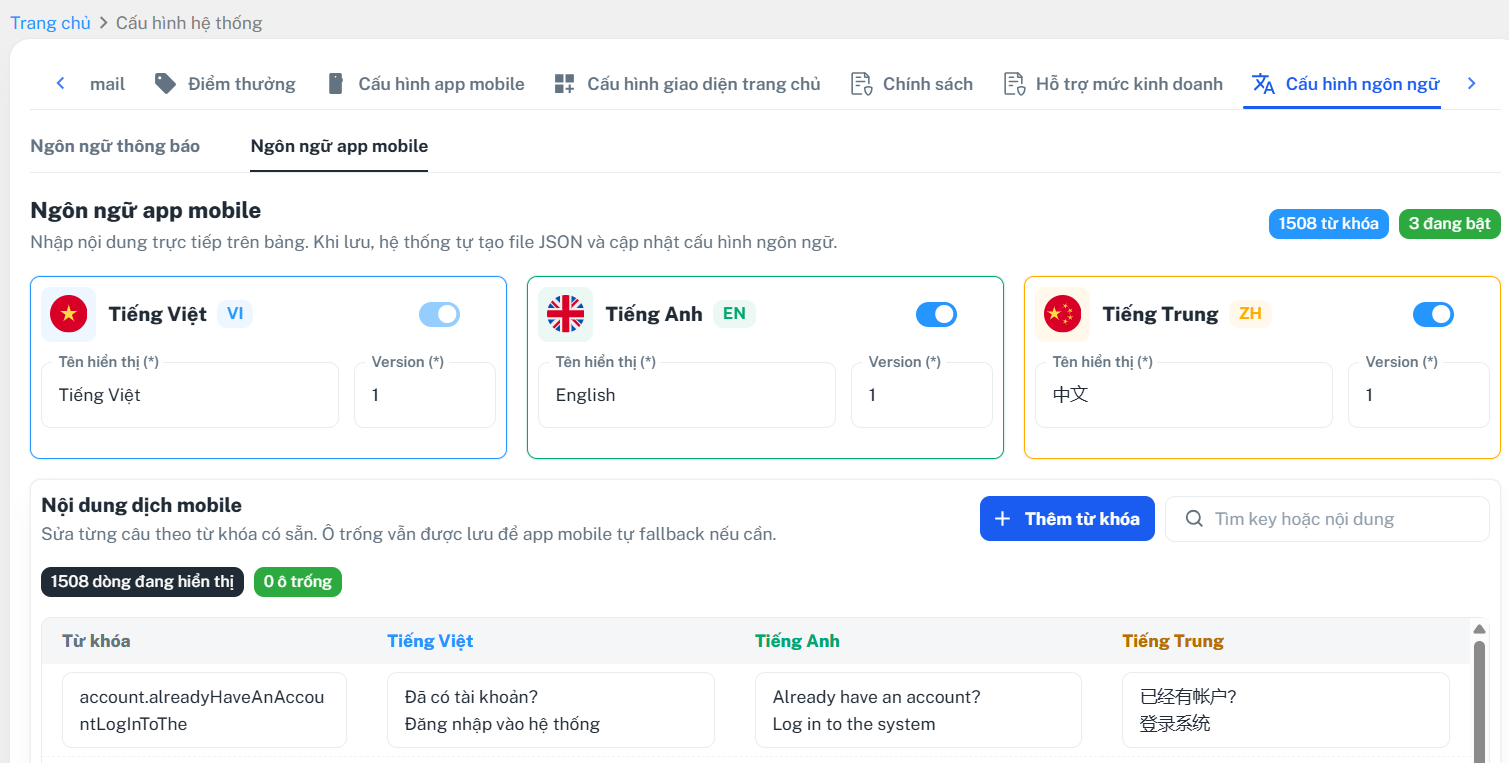Click the Hỗ trợ mức kinh doanh icon
This screenshot has height=763, width=1509.
(1014, 84)
